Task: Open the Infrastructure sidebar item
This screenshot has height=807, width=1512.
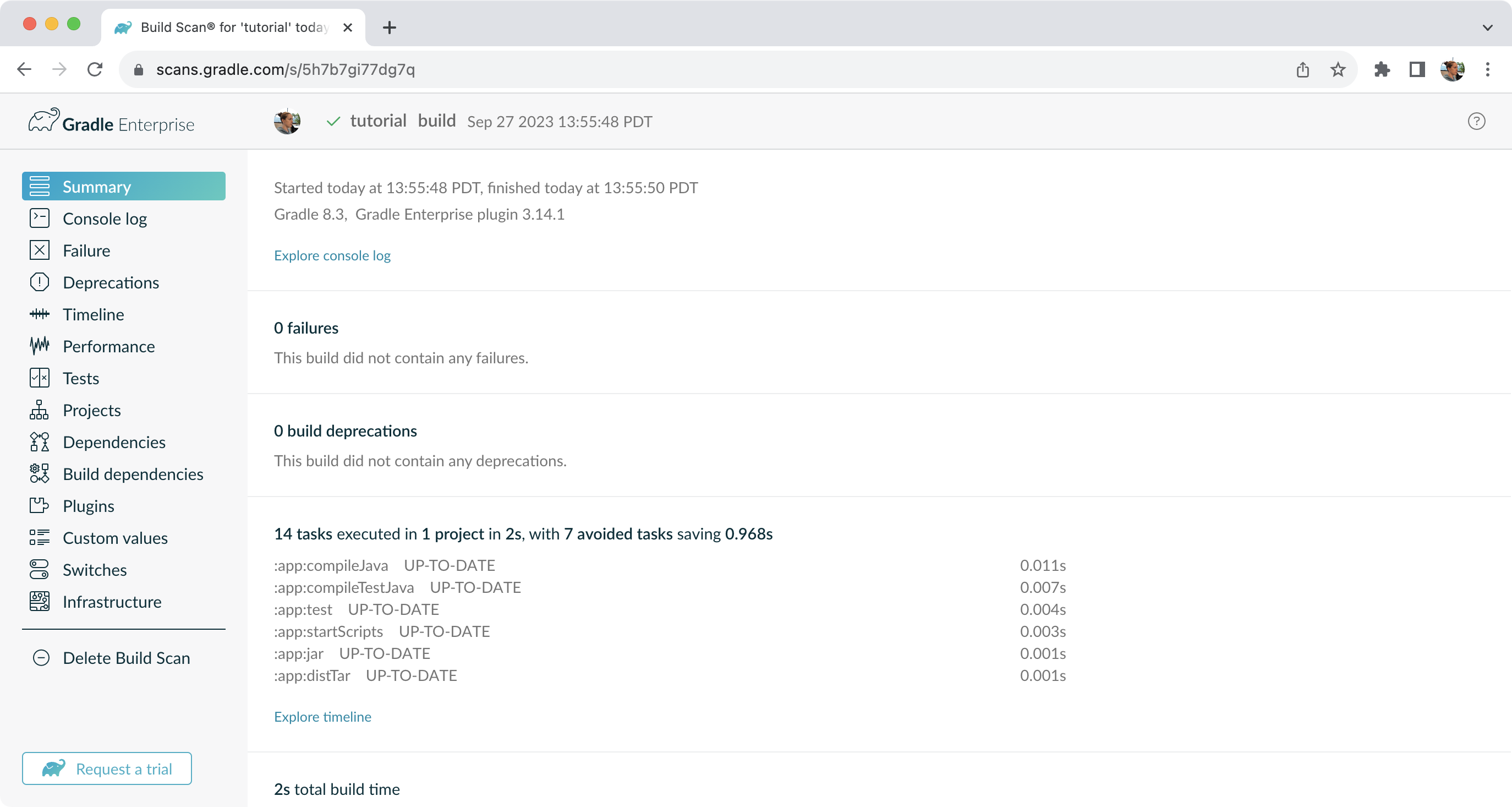Action: point(112,602)
